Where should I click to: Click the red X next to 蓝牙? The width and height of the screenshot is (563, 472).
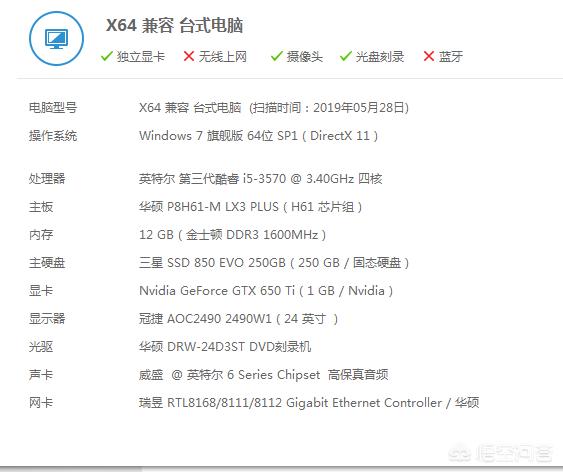pyautogui.click(x=429, y=56)
